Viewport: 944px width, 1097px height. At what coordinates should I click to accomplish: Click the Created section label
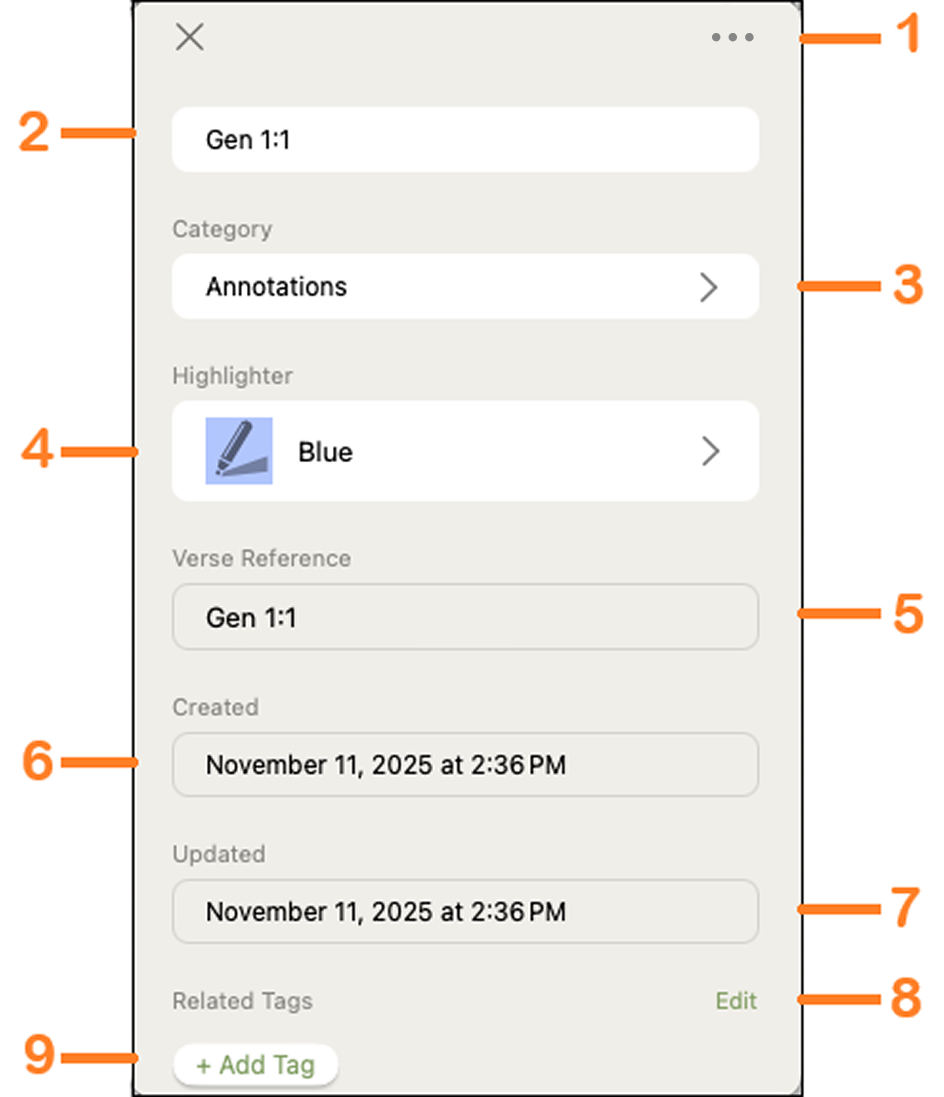coord(216,707)
